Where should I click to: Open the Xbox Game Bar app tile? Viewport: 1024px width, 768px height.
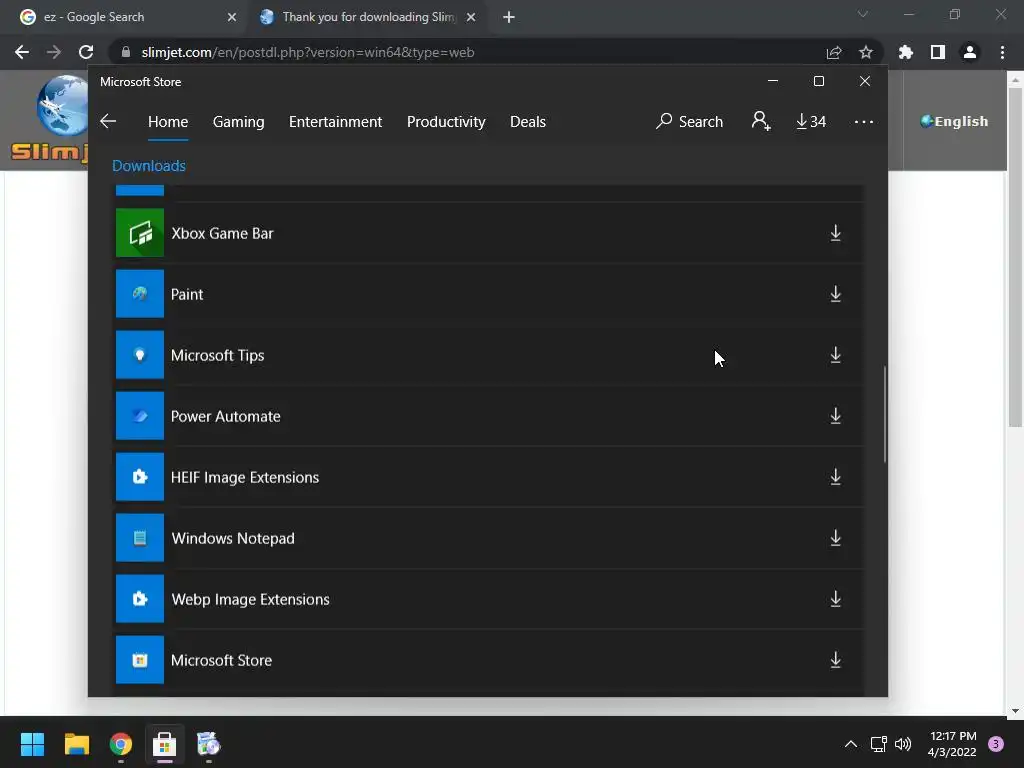(x=140, y=233)
